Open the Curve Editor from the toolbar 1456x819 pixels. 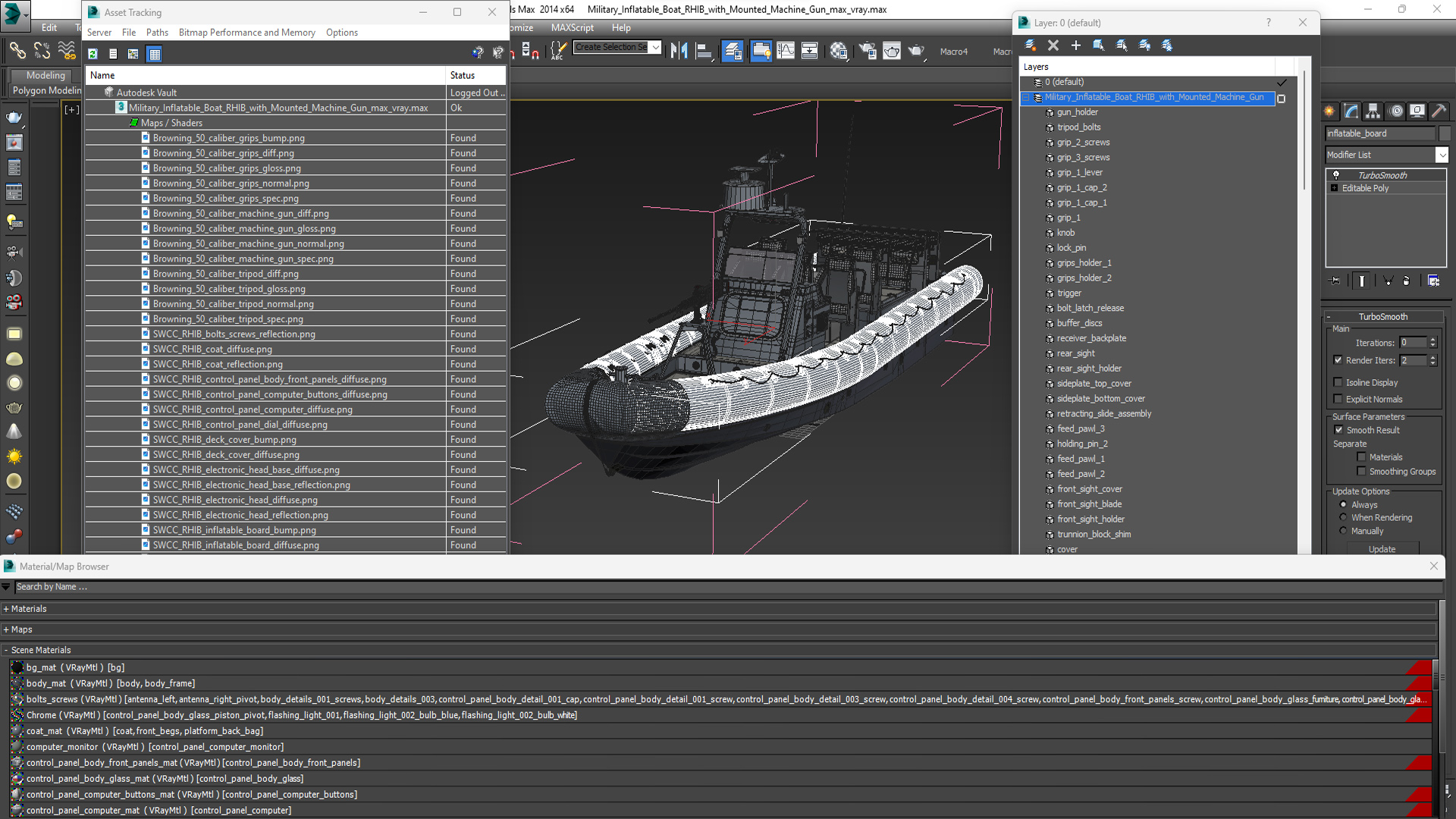(x=786, y=51)
